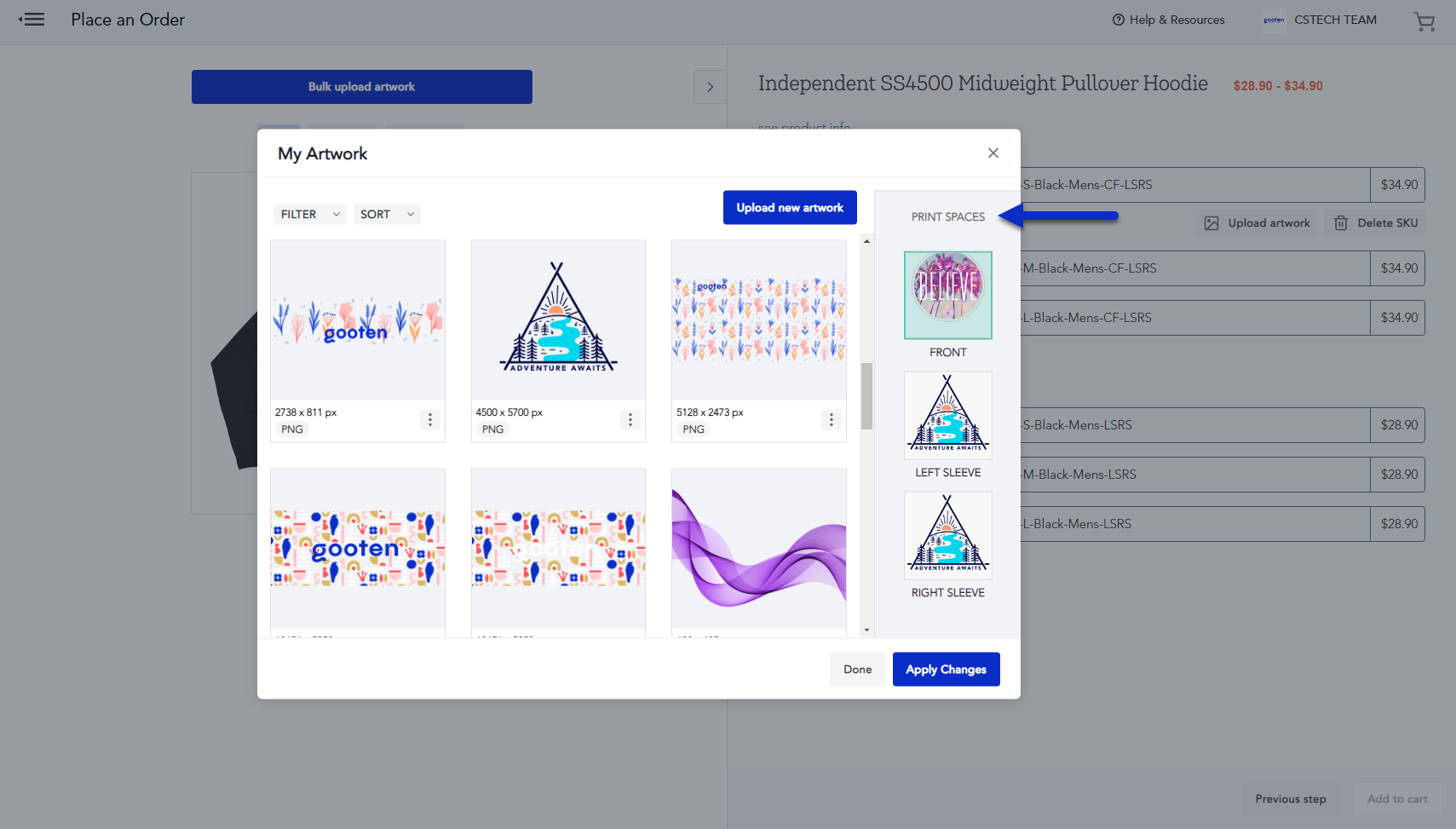The image size is (1456, 829).
Task: Select the LEFT SLEEVE print space
Action: pos(947,415)
